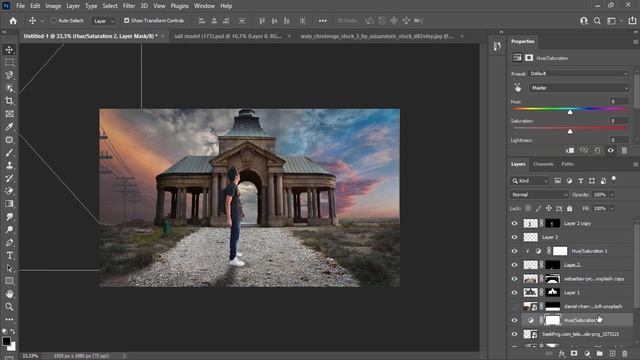The height and width of the screenshot is (360, 640).
Task: Click the Share icon at top right
Action: [x=632, y=21]
